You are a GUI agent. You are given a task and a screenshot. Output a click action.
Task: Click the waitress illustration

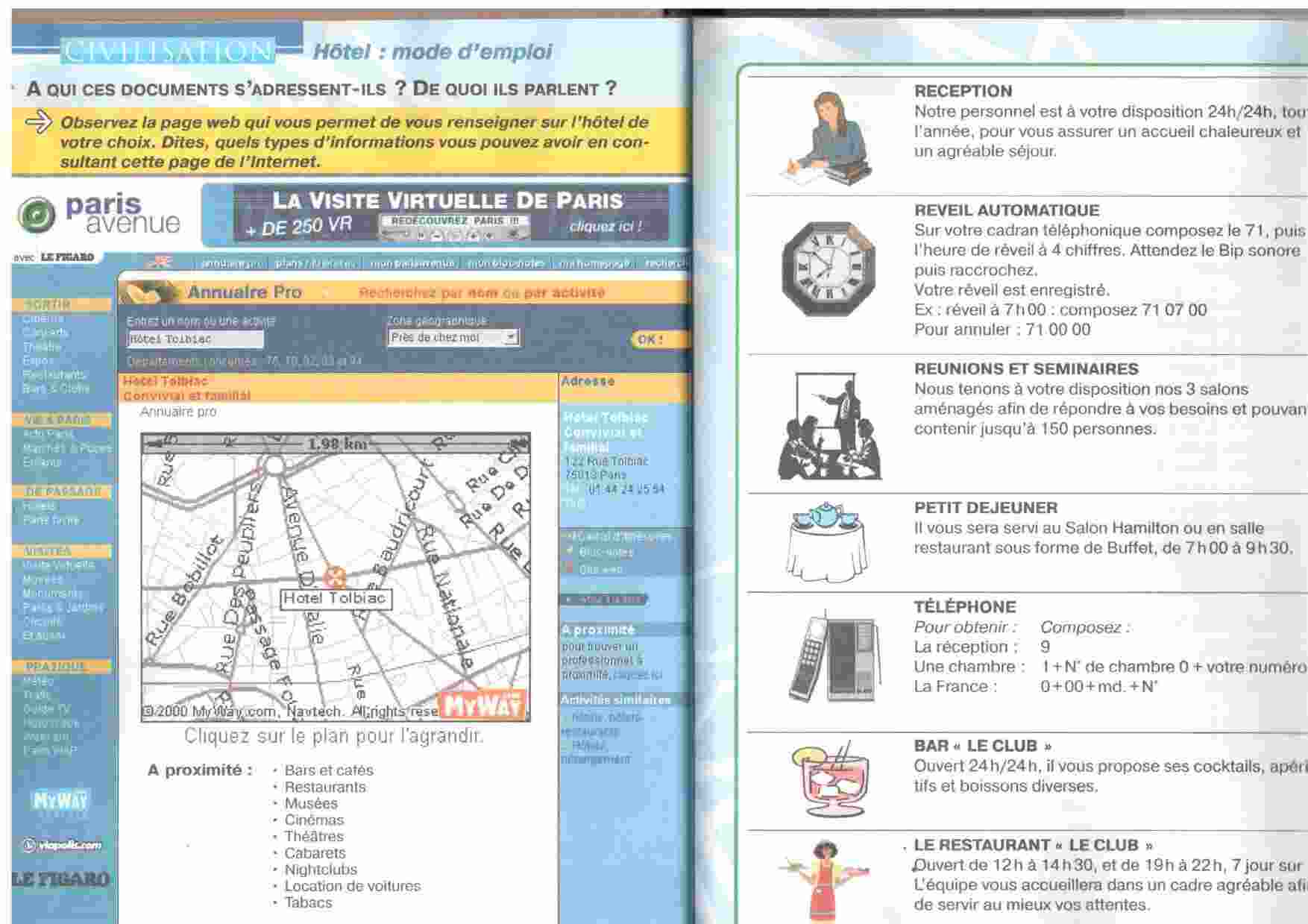[824, 881]
